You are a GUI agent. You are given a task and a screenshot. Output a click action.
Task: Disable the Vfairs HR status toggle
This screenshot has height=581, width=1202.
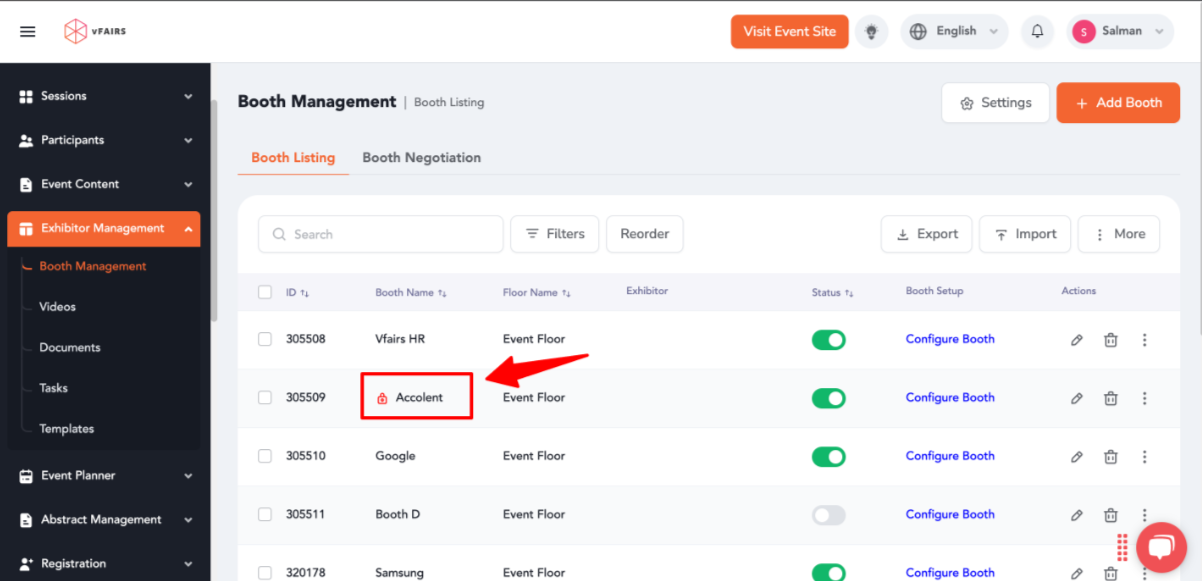coord(829,340)
